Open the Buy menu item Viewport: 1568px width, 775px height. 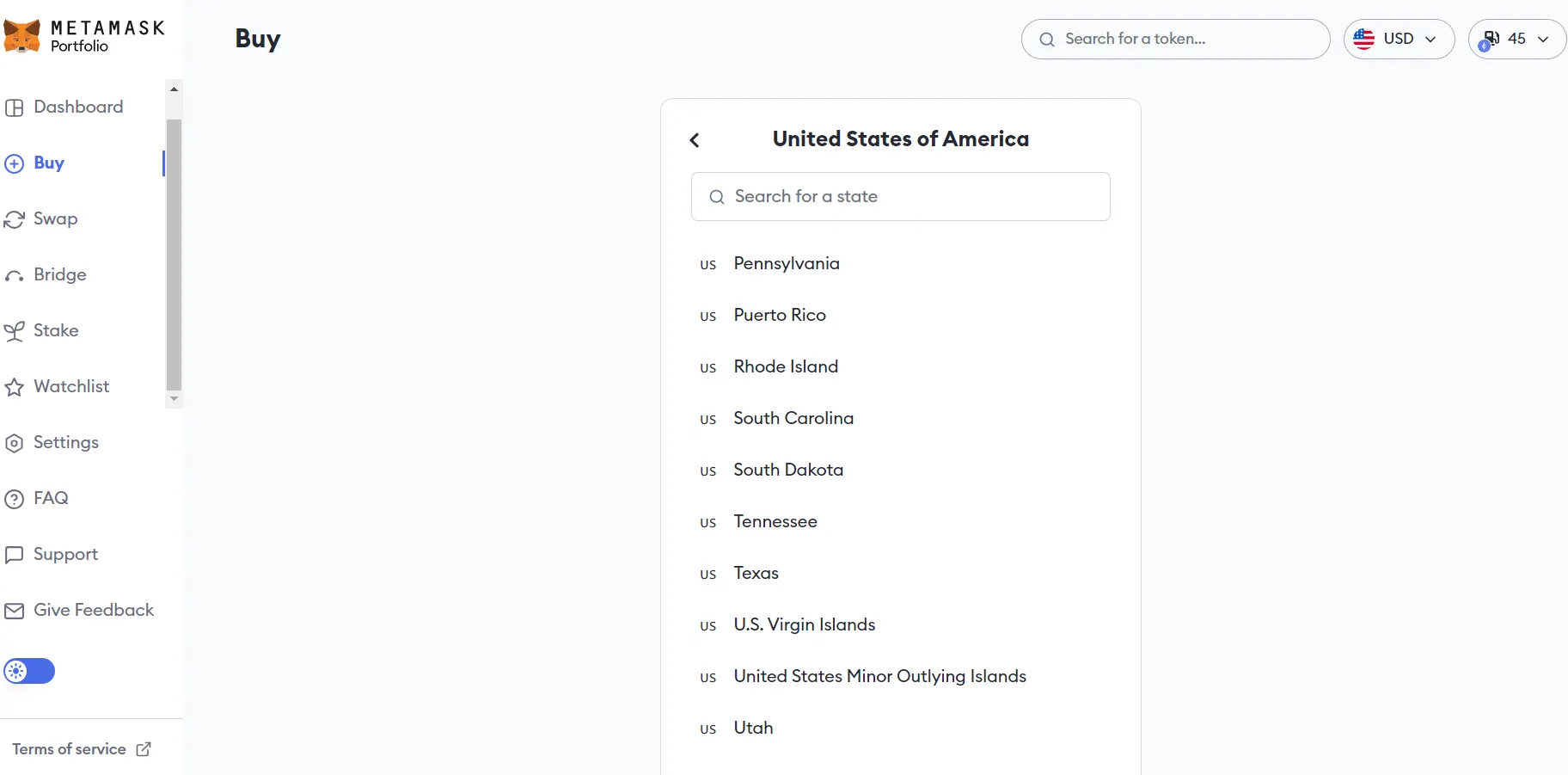(x=49, y=163)
